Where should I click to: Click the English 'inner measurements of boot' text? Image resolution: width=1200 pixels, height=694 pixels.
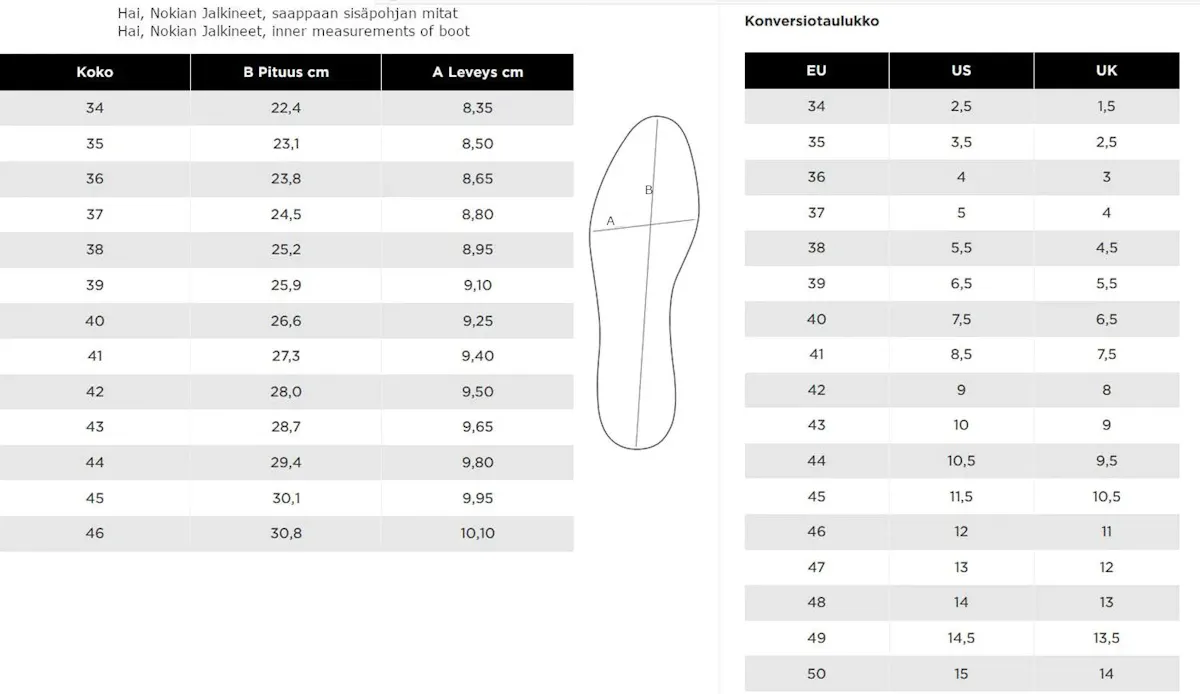[x=370, y=31]
